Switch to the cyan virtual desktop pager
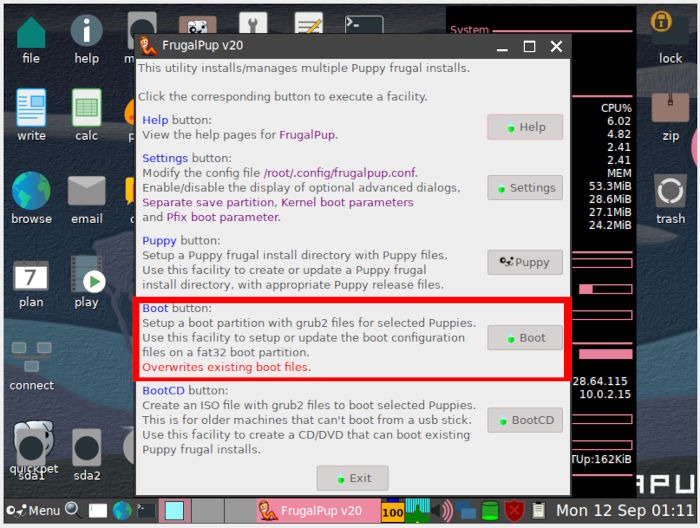700x528 pixels. click(x=175, y=511)
